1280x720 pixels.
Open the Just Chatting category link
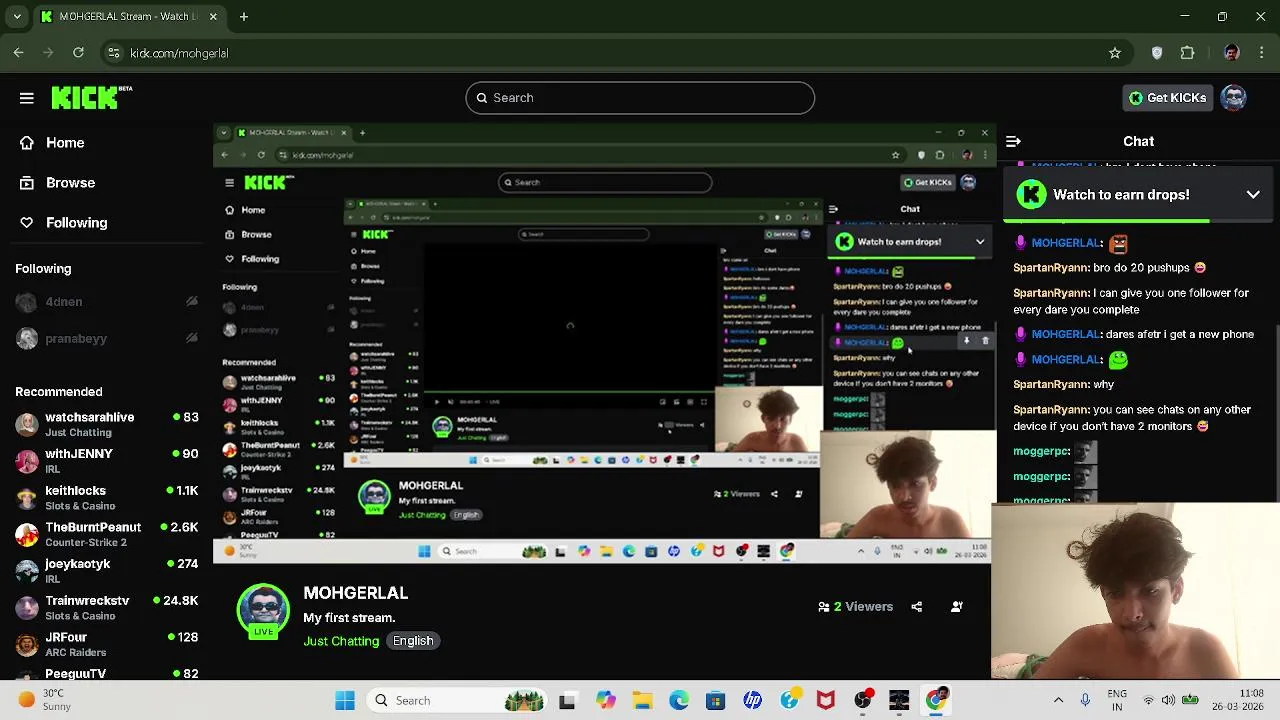pyautogui.click(x=341, y=641)
